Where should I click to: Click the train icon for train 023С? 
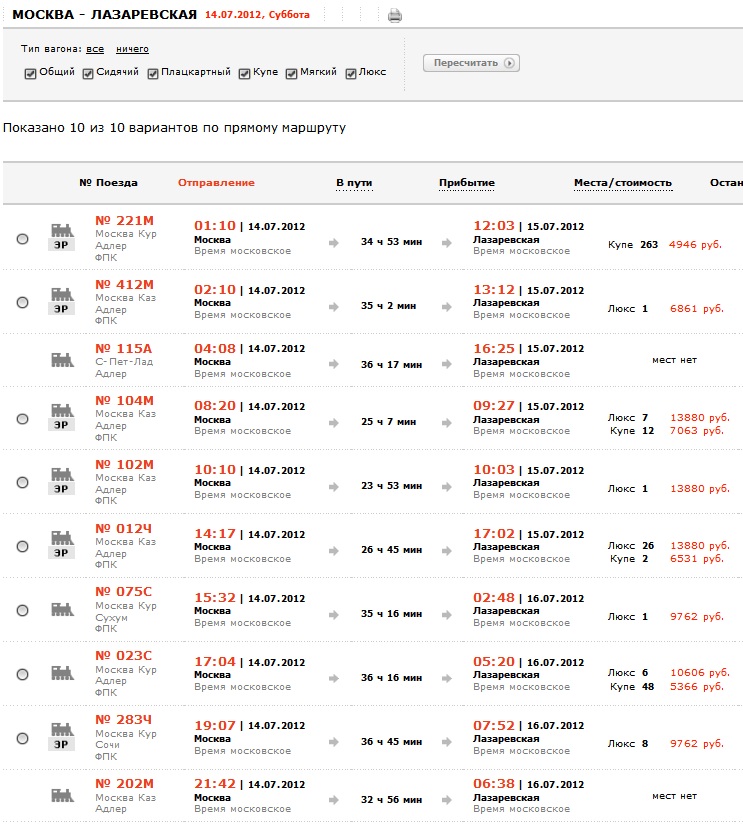pyautogui.click(x=62, y=668)
